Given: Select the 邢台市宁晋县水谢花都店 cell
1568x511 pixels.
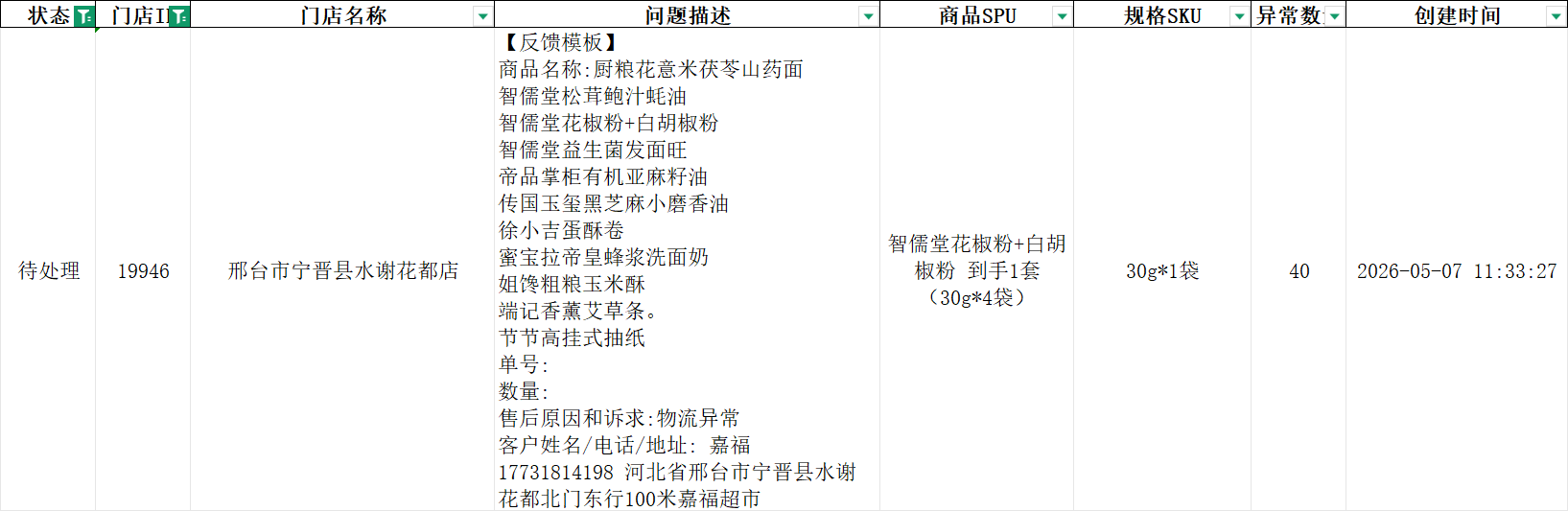Looking at the screenshot, I should click(342, 270).
